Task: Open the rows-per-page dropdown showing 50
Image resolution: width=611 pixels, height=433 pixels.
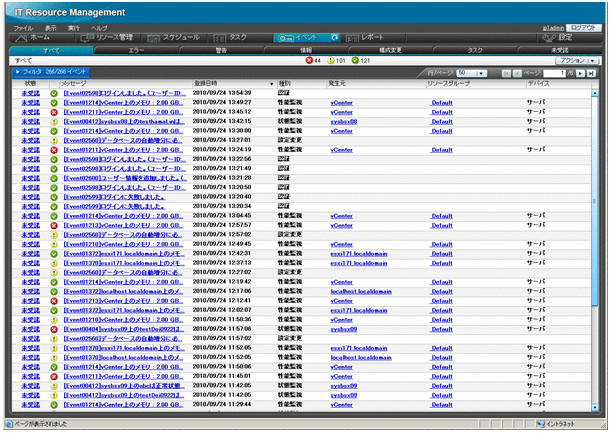Action: [x=470, y=73]
